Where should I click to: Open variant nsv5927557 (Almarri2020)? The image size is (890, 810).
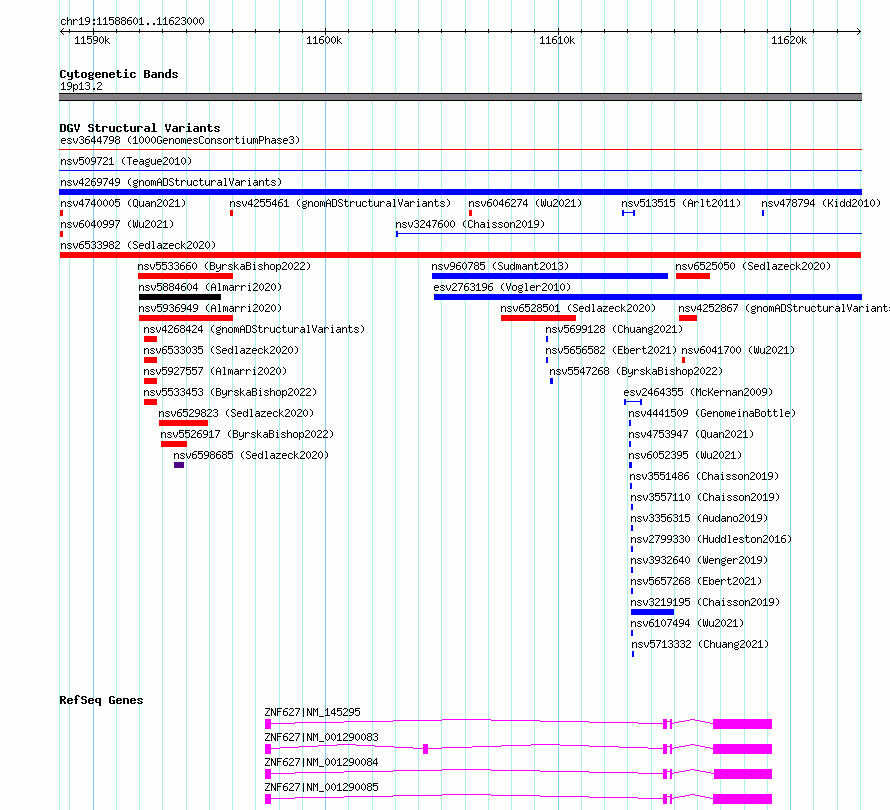click(x=215, y=371)
